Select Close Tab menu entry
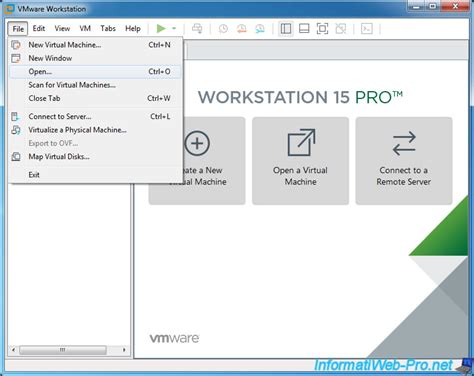The width and height of the screenshot is (474, 376). point(95,98)
